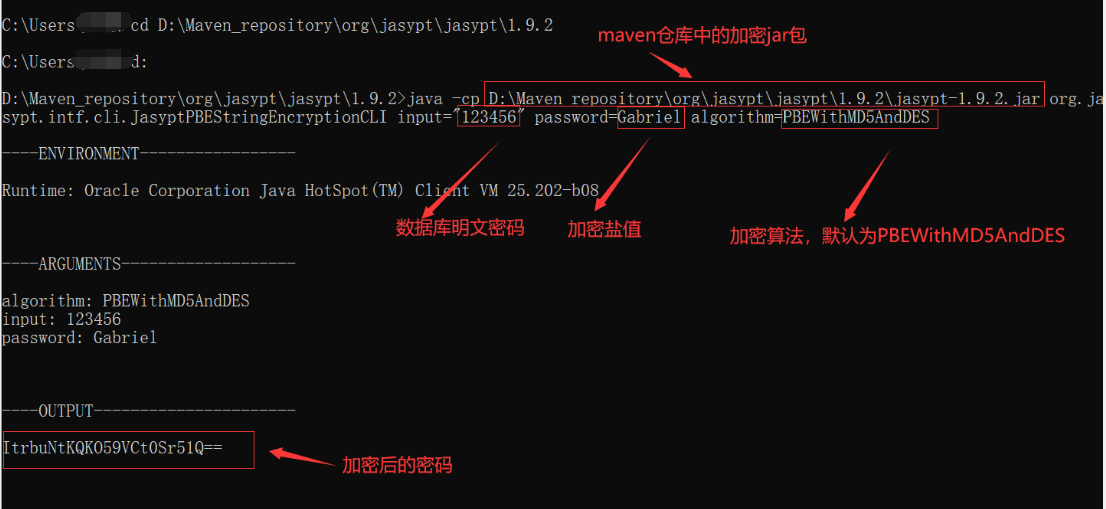This screenshot has height=509, width=1106.
Task: Click the red arrow under the jar annotation
Action: point(671,65)
